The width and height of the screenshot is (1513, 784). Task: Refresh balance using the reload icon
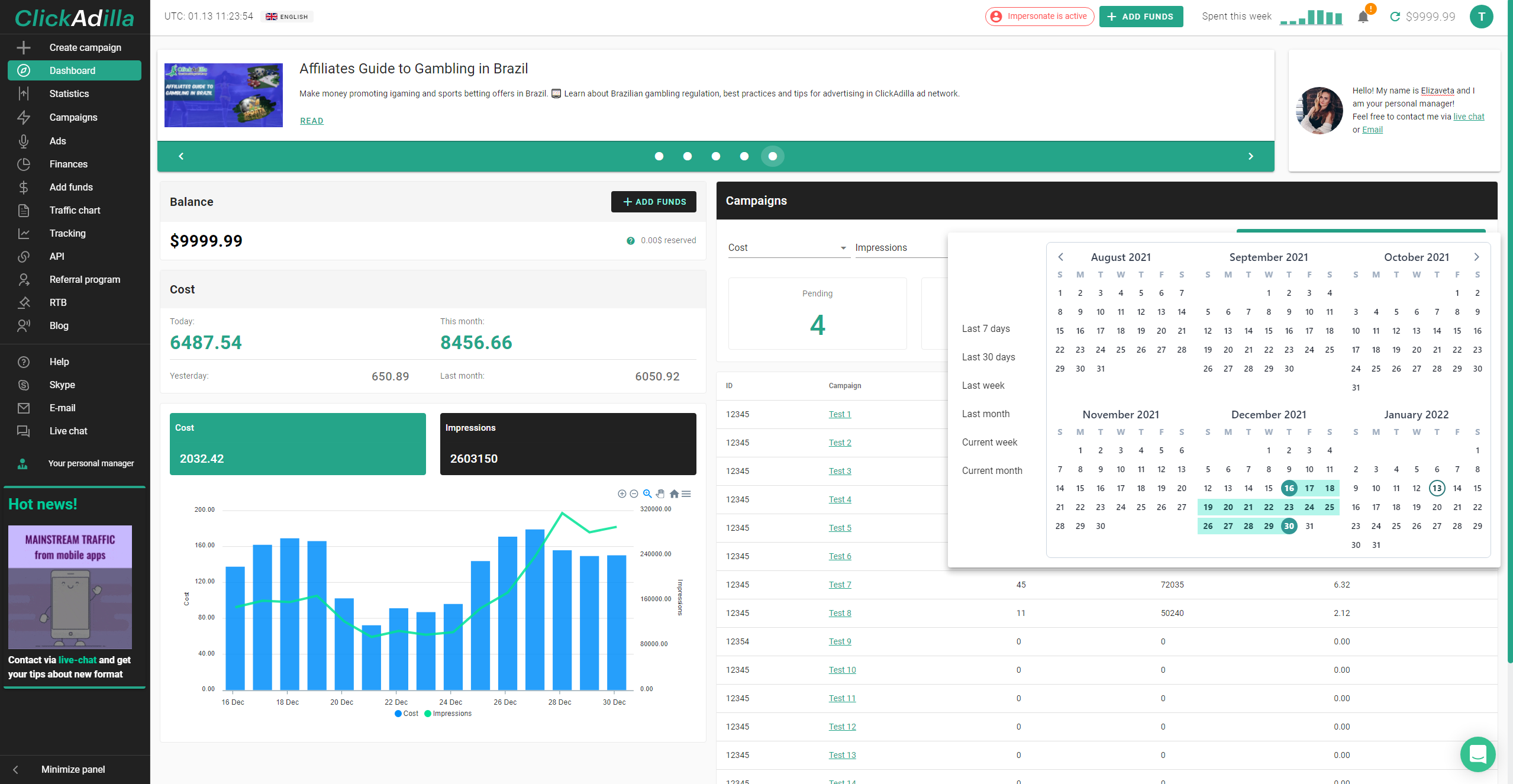(x=1395, y=17)
